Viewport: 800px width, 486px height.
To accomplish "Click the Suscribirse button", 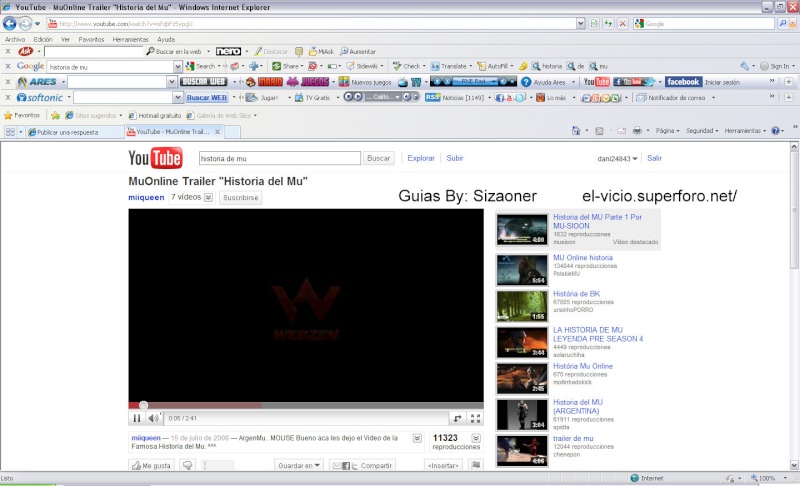I will [x=241, y=197].
